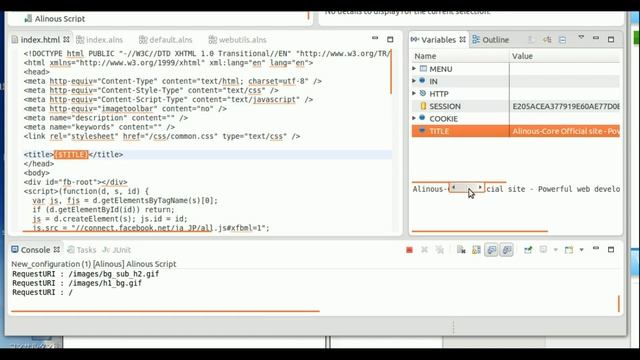Close the index.html editor tab
Screen dimensions: 640x360
click(x=66, y=39)
